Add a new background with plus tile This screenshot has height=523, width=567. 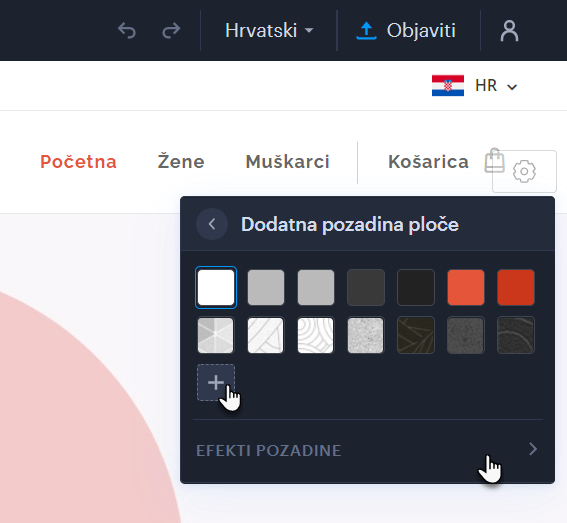[x=216, y=382]
